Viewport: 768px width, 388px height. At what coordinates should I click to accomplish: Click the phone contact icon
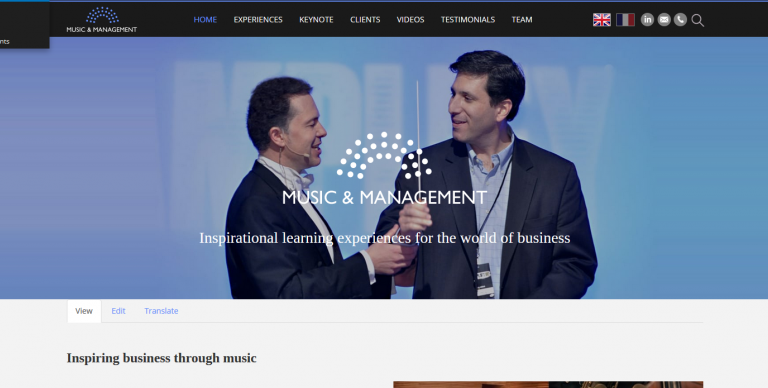[x=680, y=20]
